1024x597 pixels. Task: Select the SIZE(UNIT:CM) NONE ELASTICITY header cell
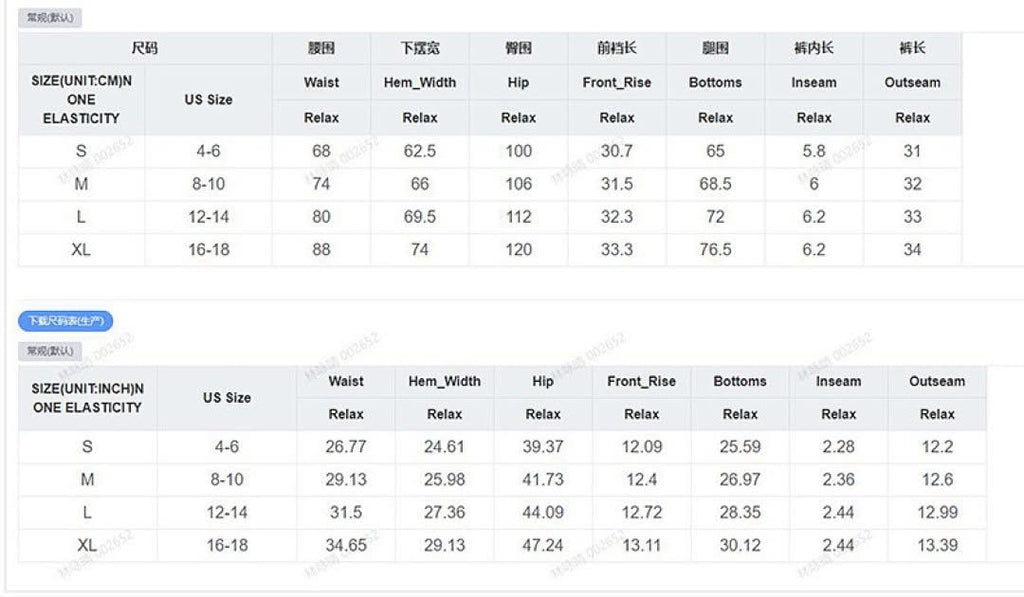82,99
